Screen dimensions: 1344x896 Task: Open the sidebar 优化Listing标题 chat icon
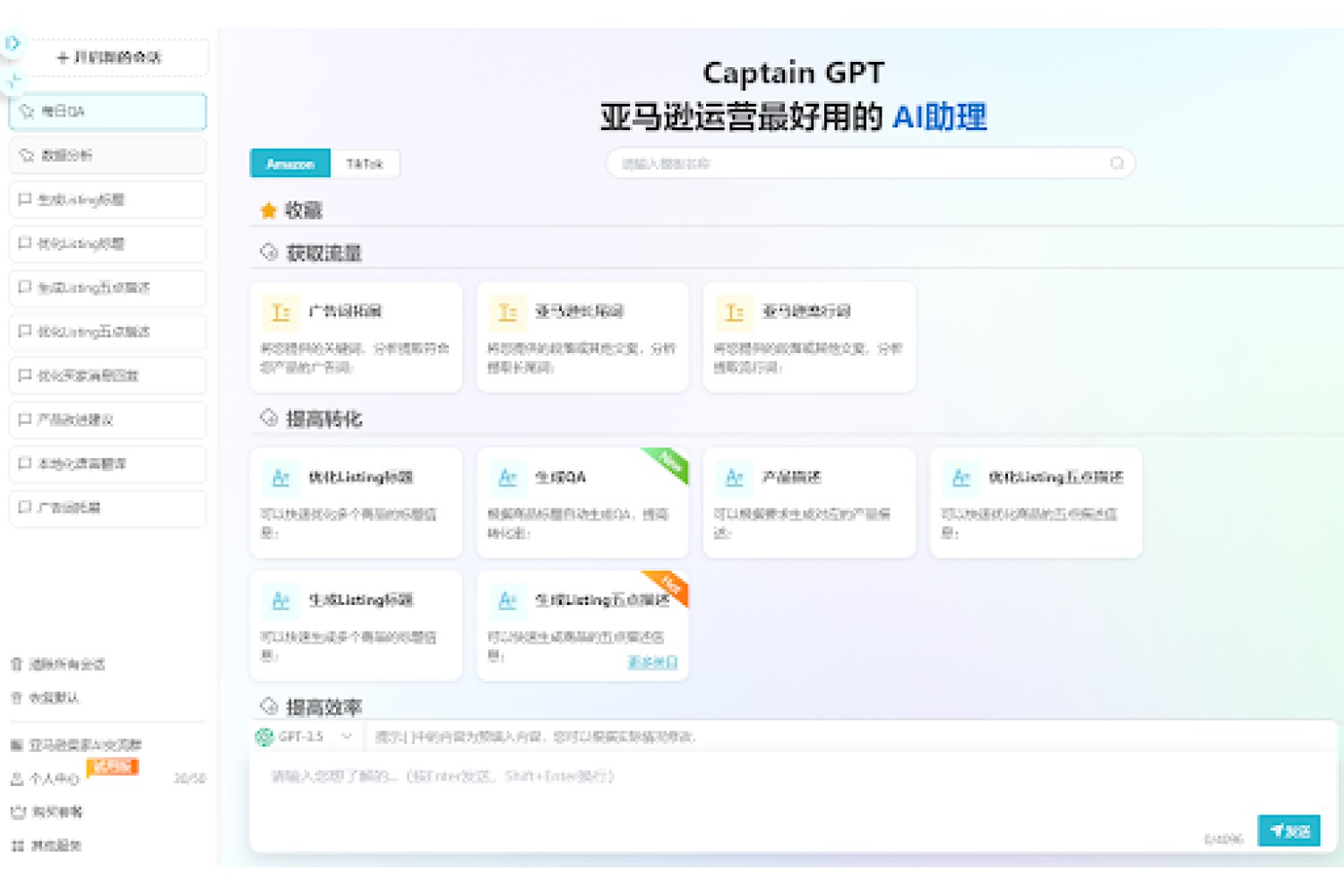25,243
